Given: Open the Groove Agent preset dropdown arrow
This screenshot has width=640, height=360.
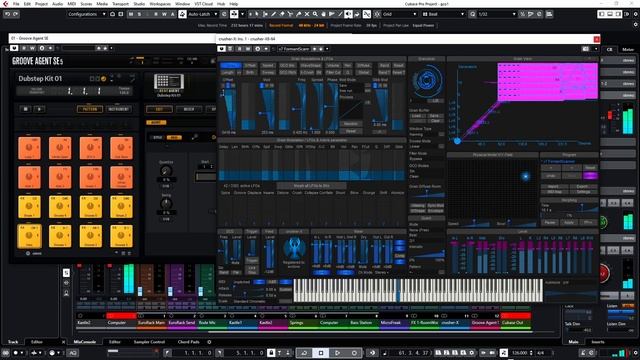Looking at the screenshot, I should [x=111, y=48].
